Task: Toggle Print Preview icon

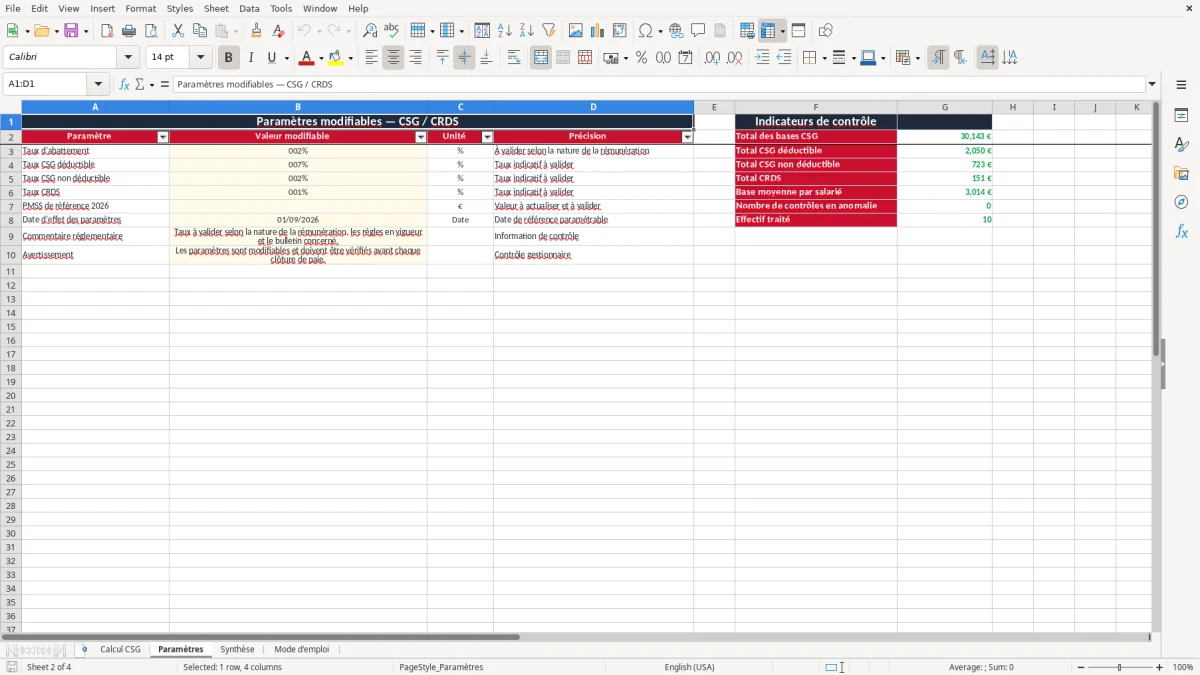Action: pos(151,31)
